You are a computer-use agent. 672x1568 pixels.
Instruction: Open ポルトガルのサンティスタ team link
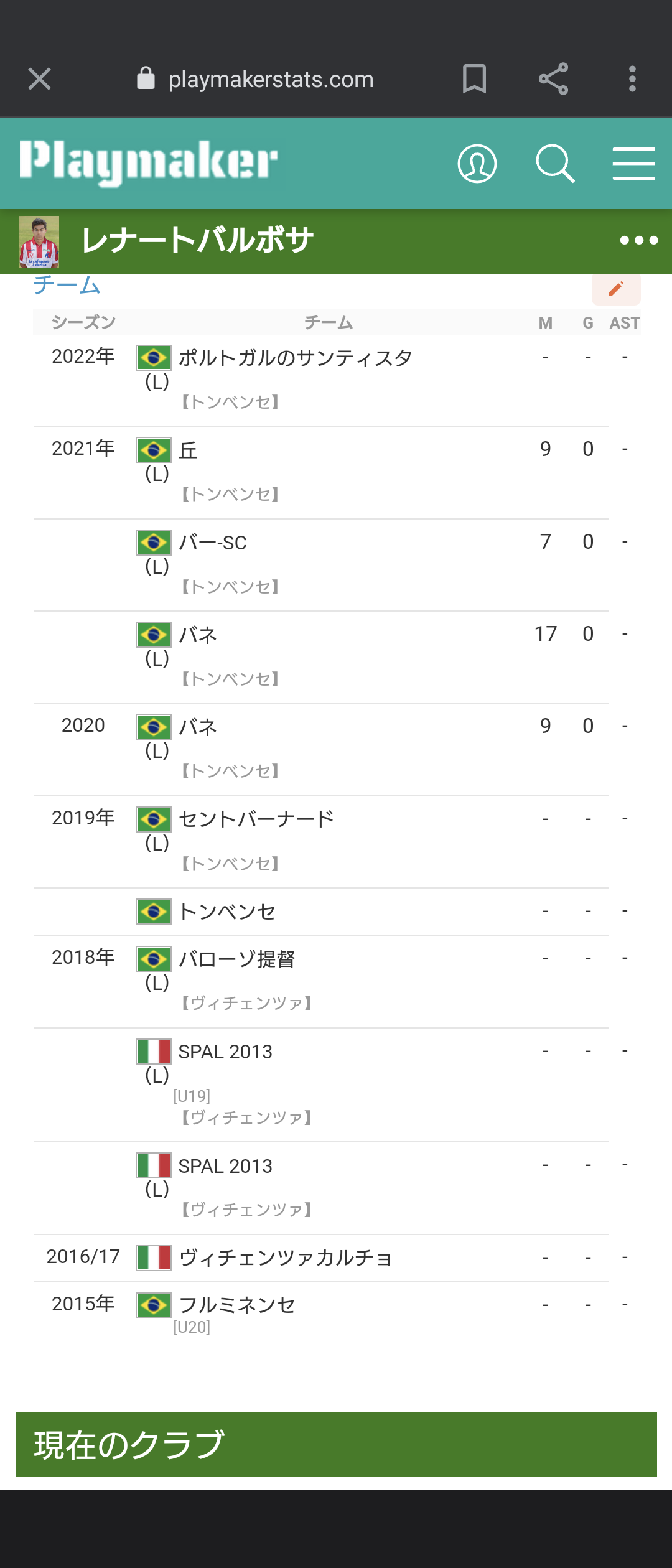[x=296, y=358]
